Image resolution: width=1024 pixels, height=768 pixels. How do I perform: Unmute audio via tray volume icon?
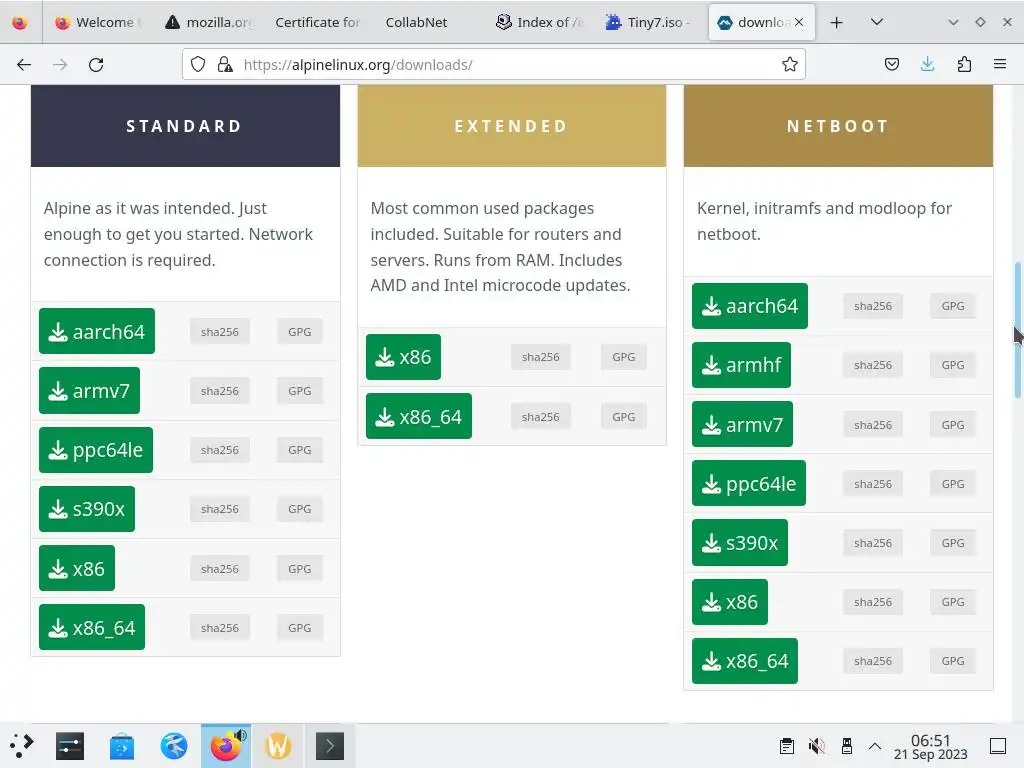coord(816,746)
